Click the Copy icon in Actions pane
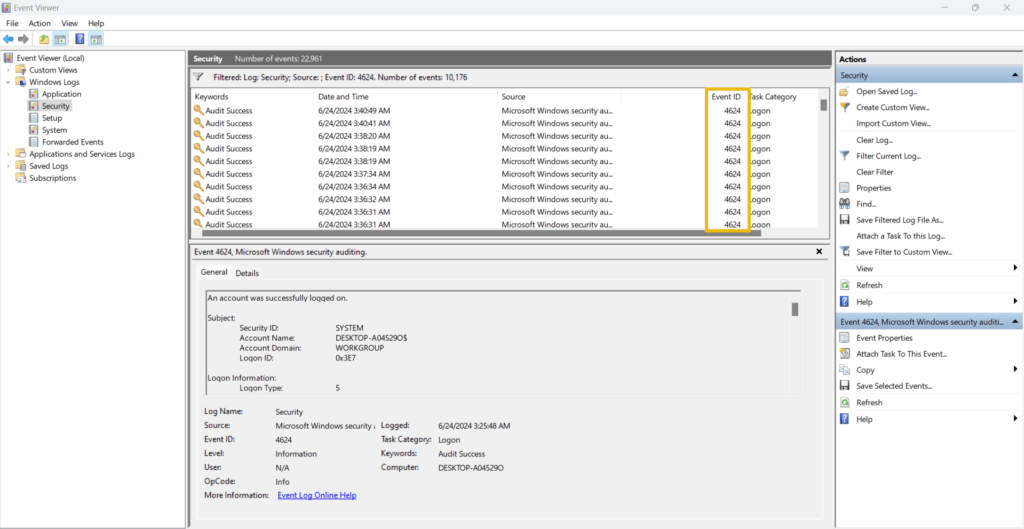 (x=844, y=370)
